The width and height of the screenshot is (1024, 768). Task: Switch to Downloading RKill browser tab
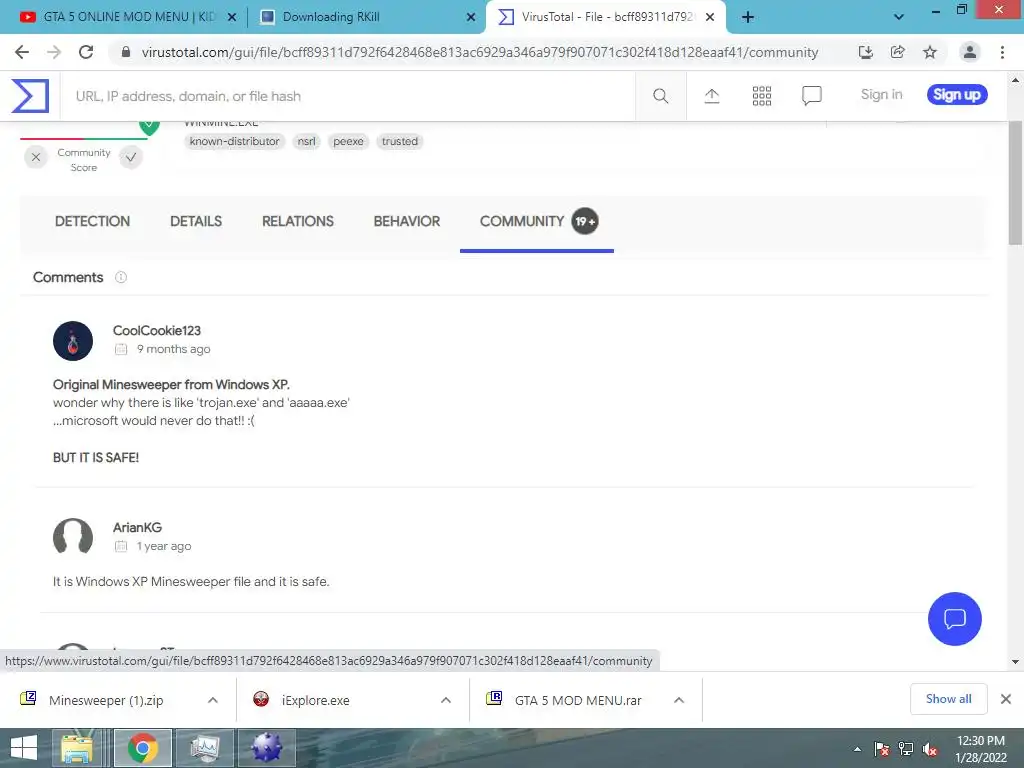click(x=368, y=17)
